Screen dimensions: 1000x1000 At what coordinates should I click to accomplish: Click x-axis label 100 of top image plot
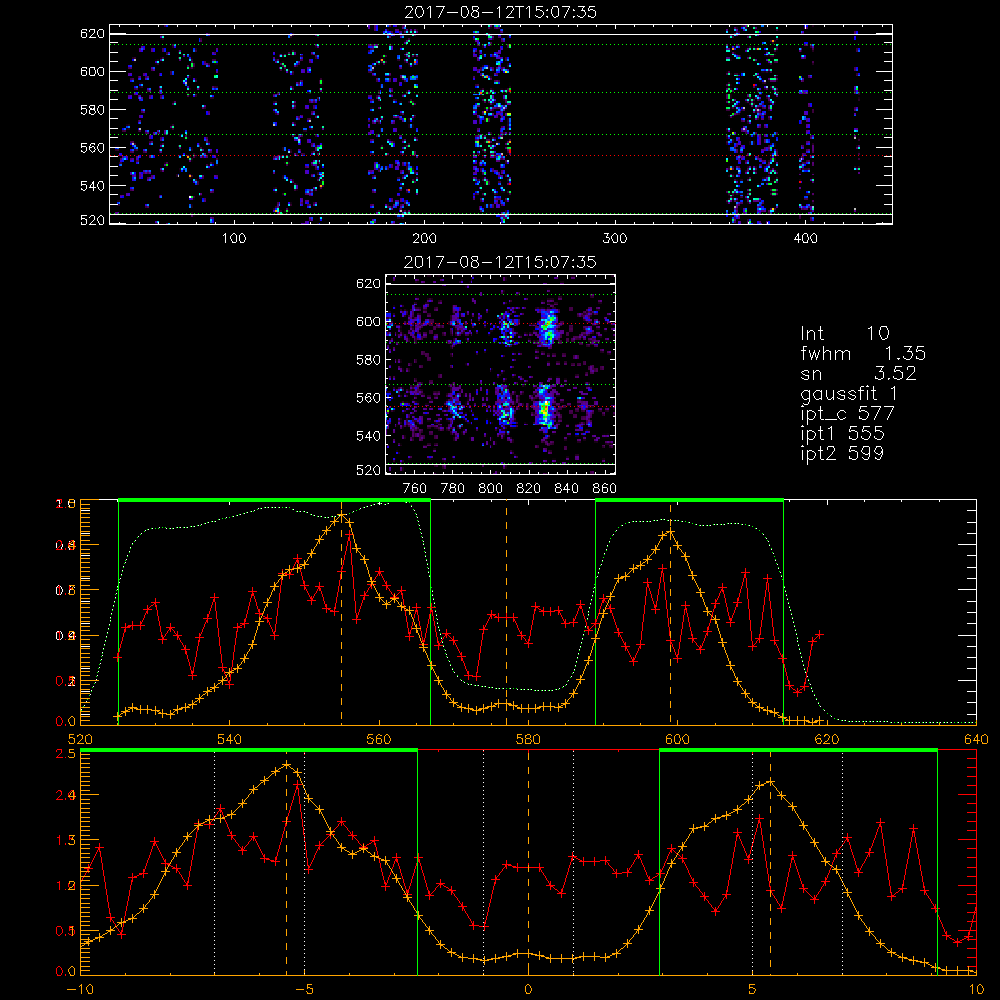coord(234,239)
